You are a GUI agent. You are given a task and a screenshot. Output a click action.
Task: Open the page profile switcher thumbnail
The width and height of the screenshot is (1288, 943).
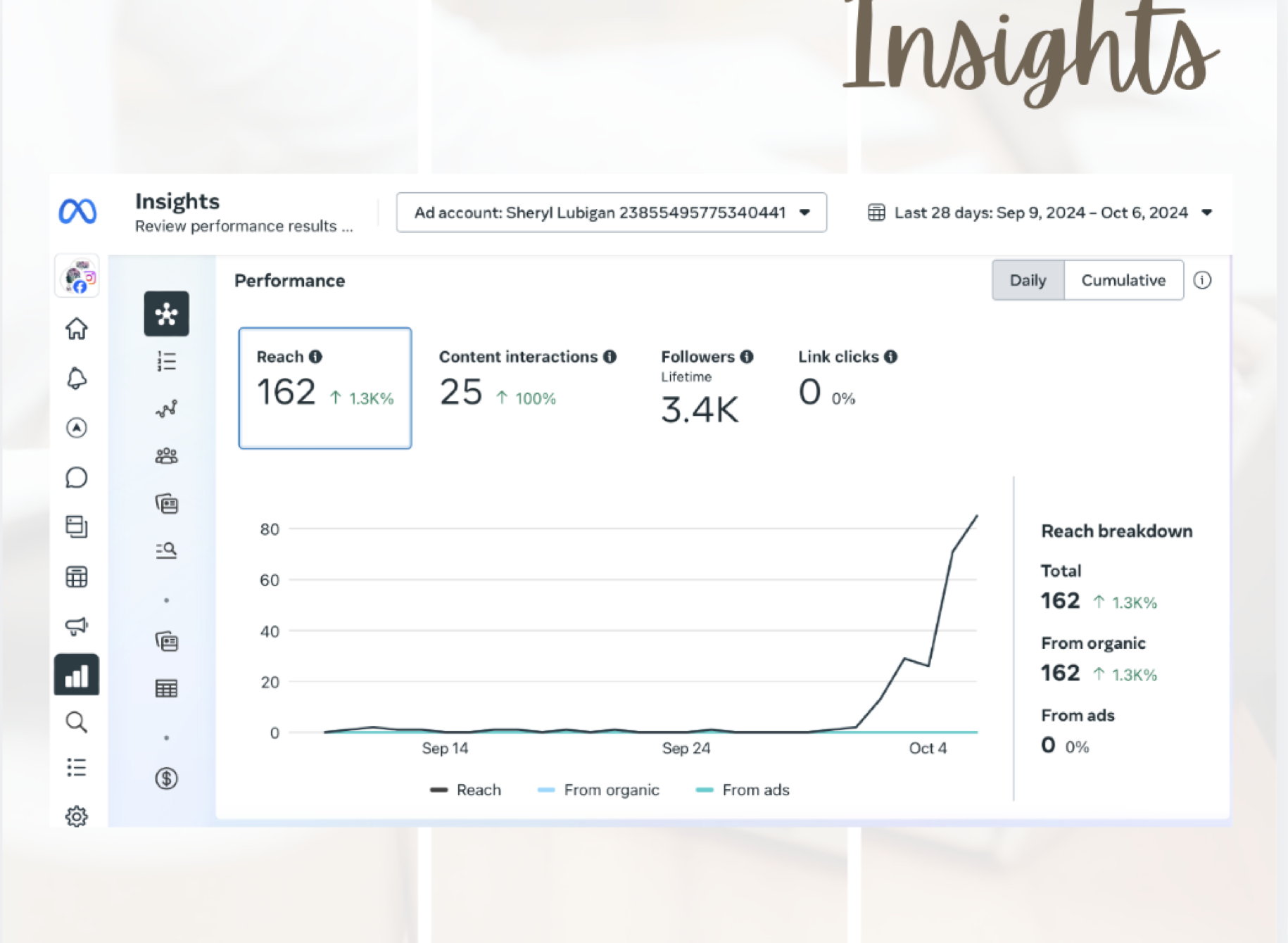[77, 277]
